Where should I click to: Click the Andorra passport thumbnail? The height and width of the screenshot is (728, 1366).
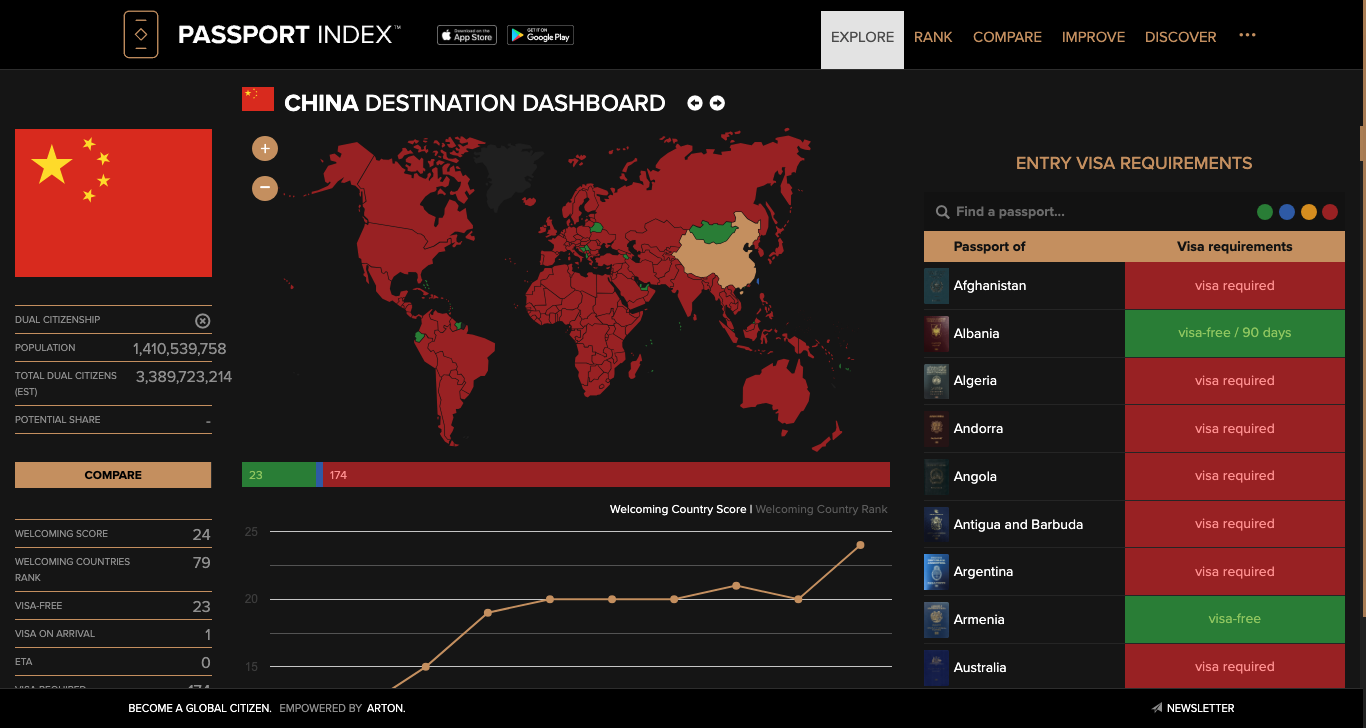pyautogui.click(x=936, y=429)
